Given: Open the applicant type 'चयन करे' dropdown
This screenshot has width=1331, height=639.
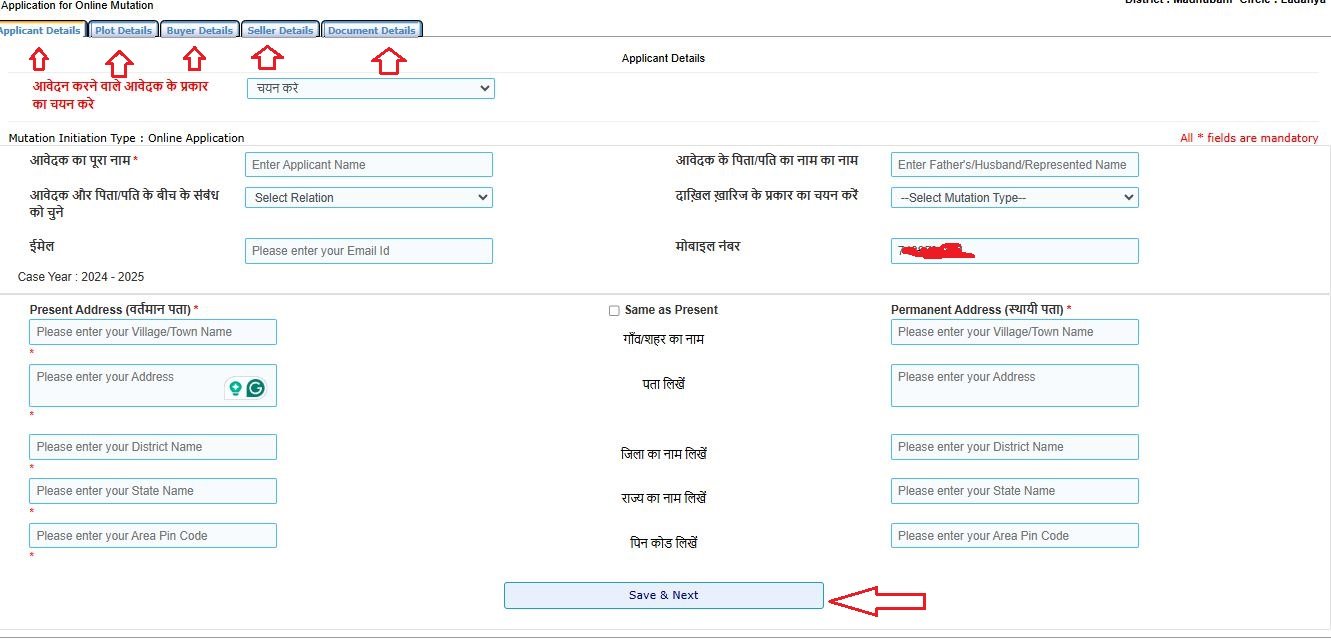Looking at the screenshot, I should pos(370,88).
